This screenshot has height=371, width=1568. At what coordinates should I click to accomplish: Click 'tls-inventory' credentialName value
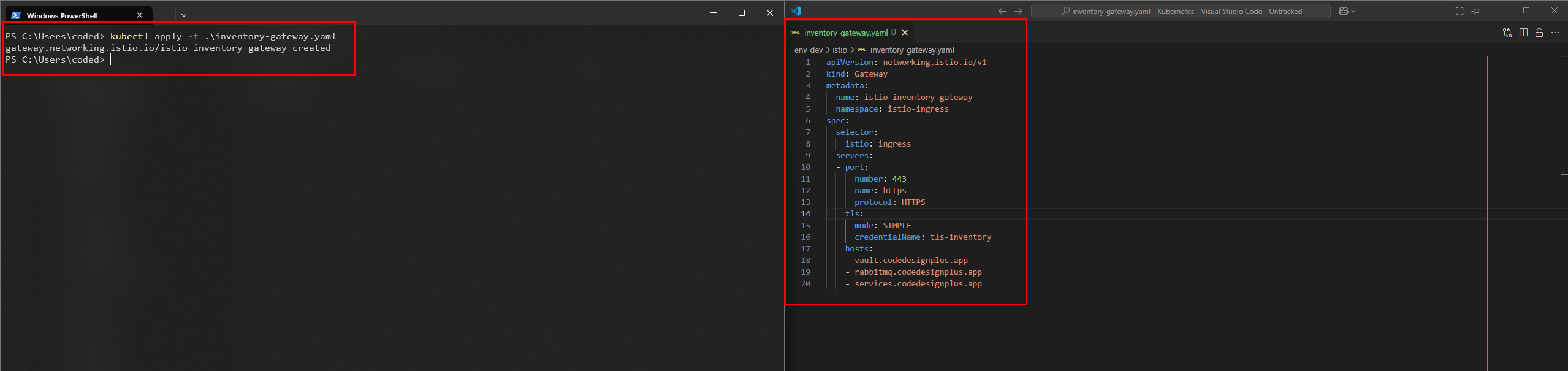click(x=961, y=237)
